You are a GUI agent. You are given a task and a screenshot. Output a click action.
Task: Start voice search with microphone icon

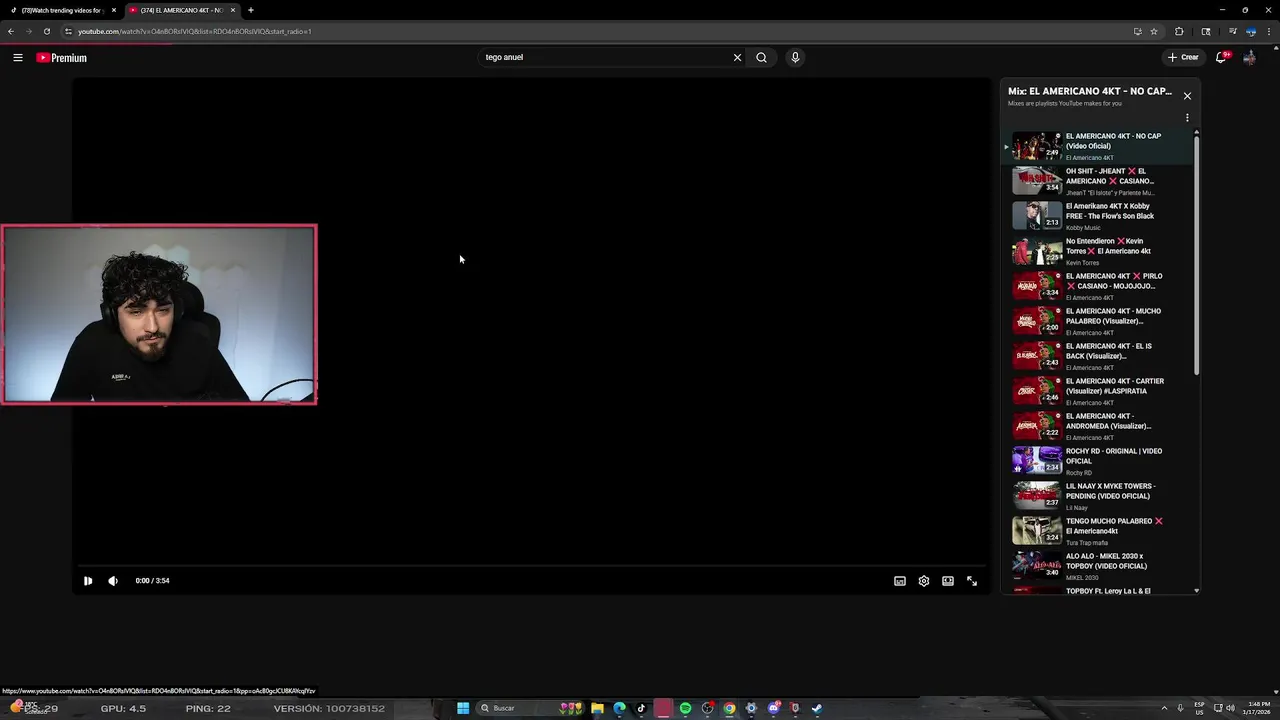(x=795, y=57)
